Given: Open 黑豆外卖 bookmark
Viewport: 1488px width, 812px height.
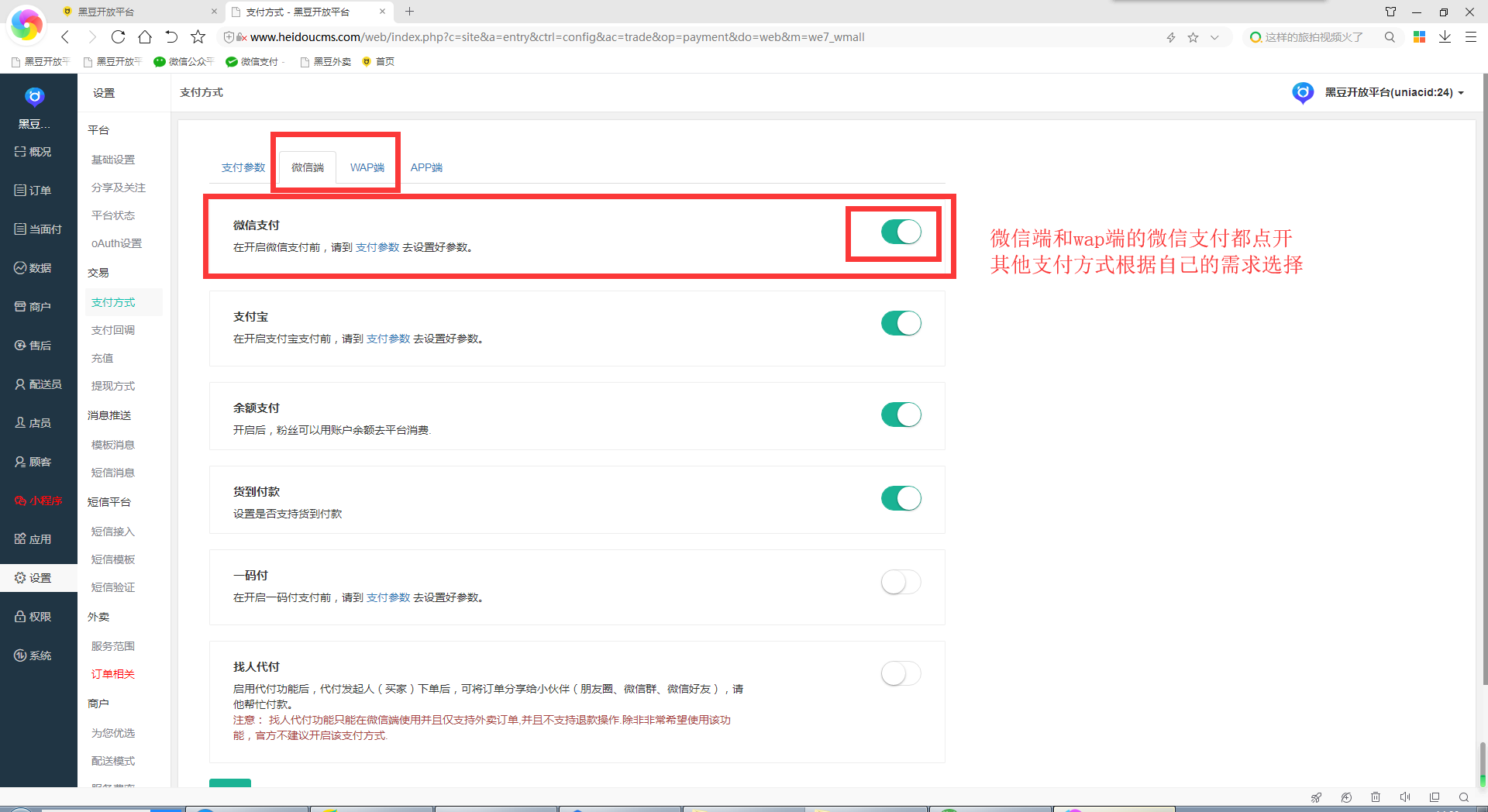Looking at the screenshot, I should click(x=325, y=62).
